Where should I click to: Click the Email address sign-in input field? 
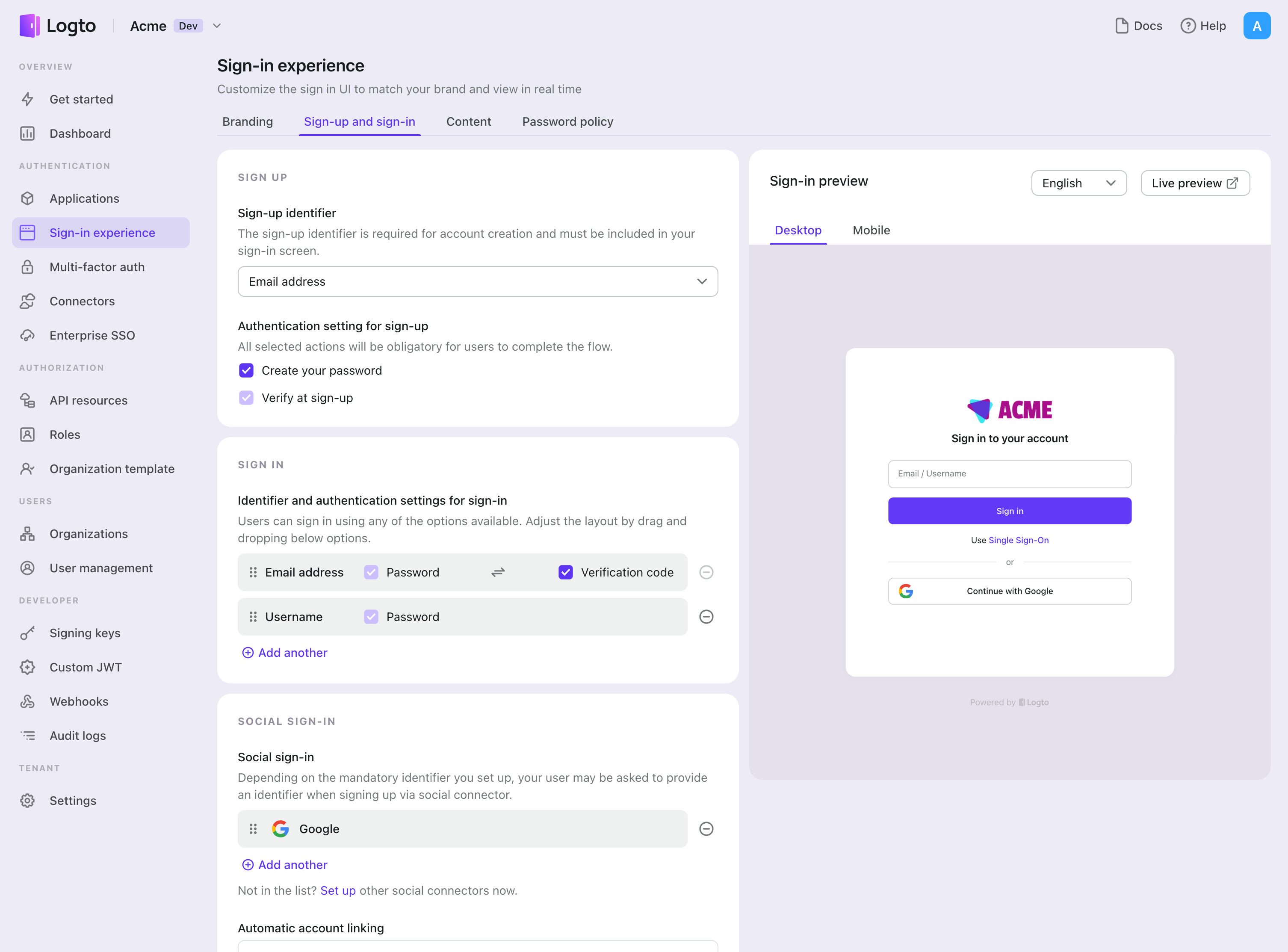[x=1009, y=473]
